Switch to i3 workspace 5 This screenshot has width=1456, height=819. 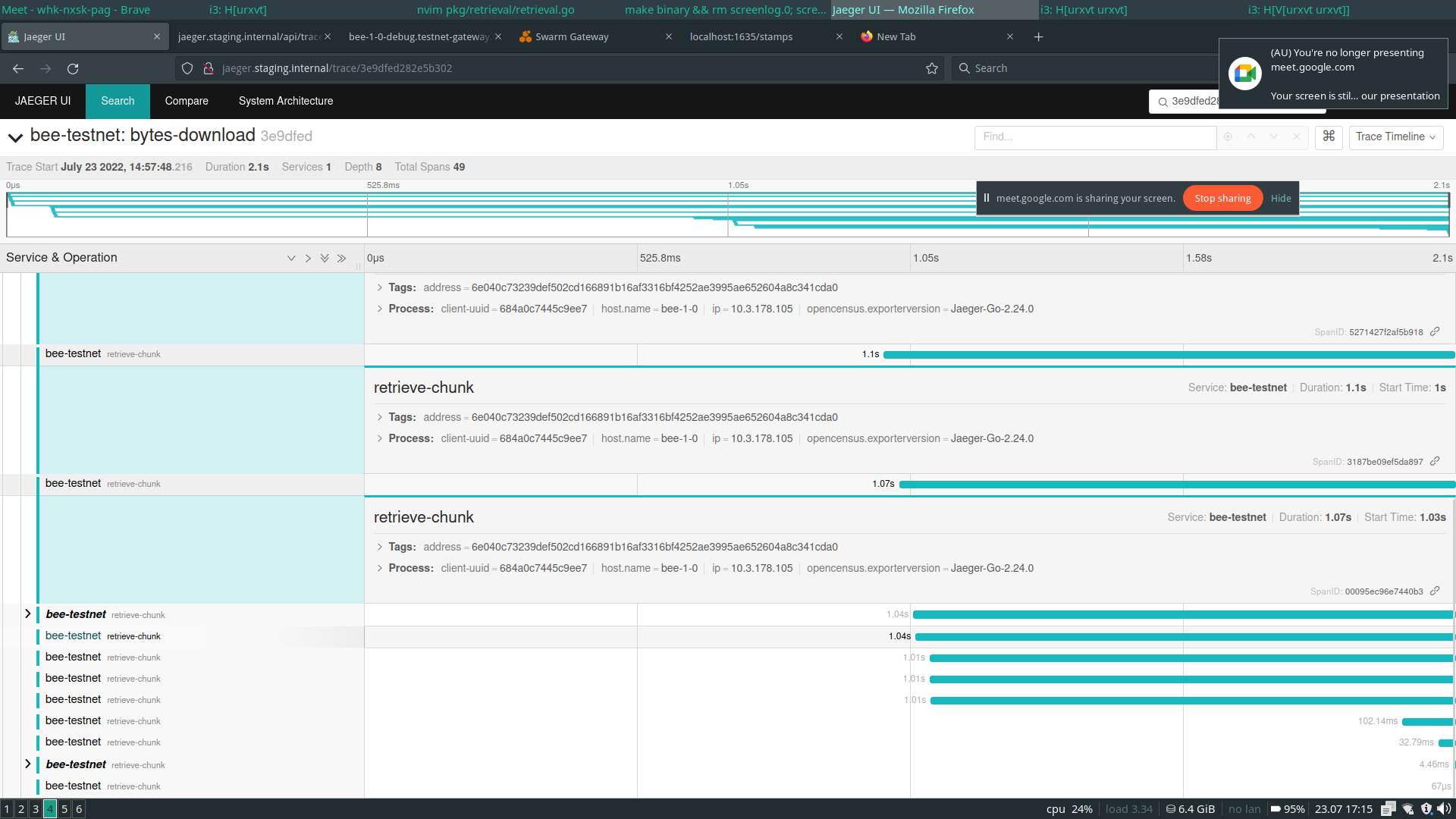64,809
